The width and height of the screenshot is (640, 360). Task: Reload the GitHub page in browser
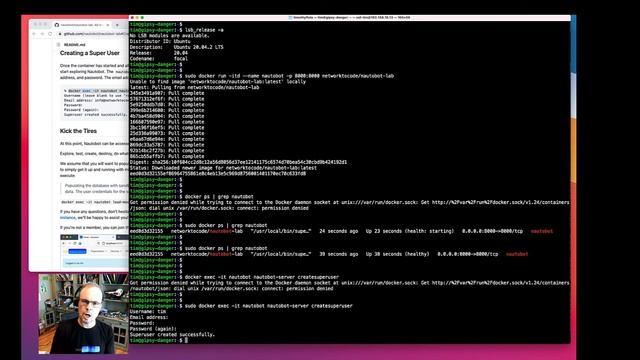pos(50,34)
